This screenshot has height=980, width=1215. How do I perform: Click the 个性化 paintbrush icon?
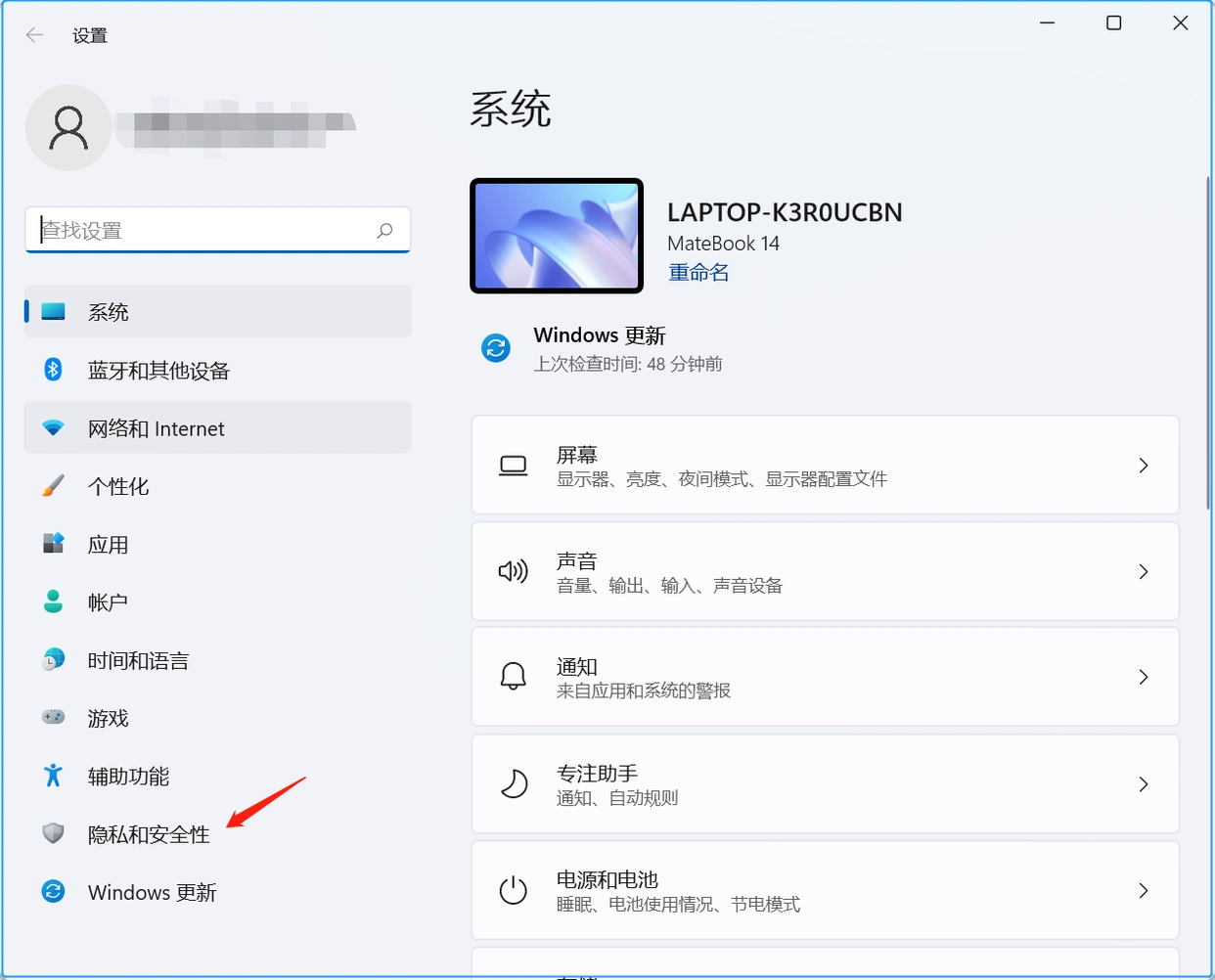[52, 486]
